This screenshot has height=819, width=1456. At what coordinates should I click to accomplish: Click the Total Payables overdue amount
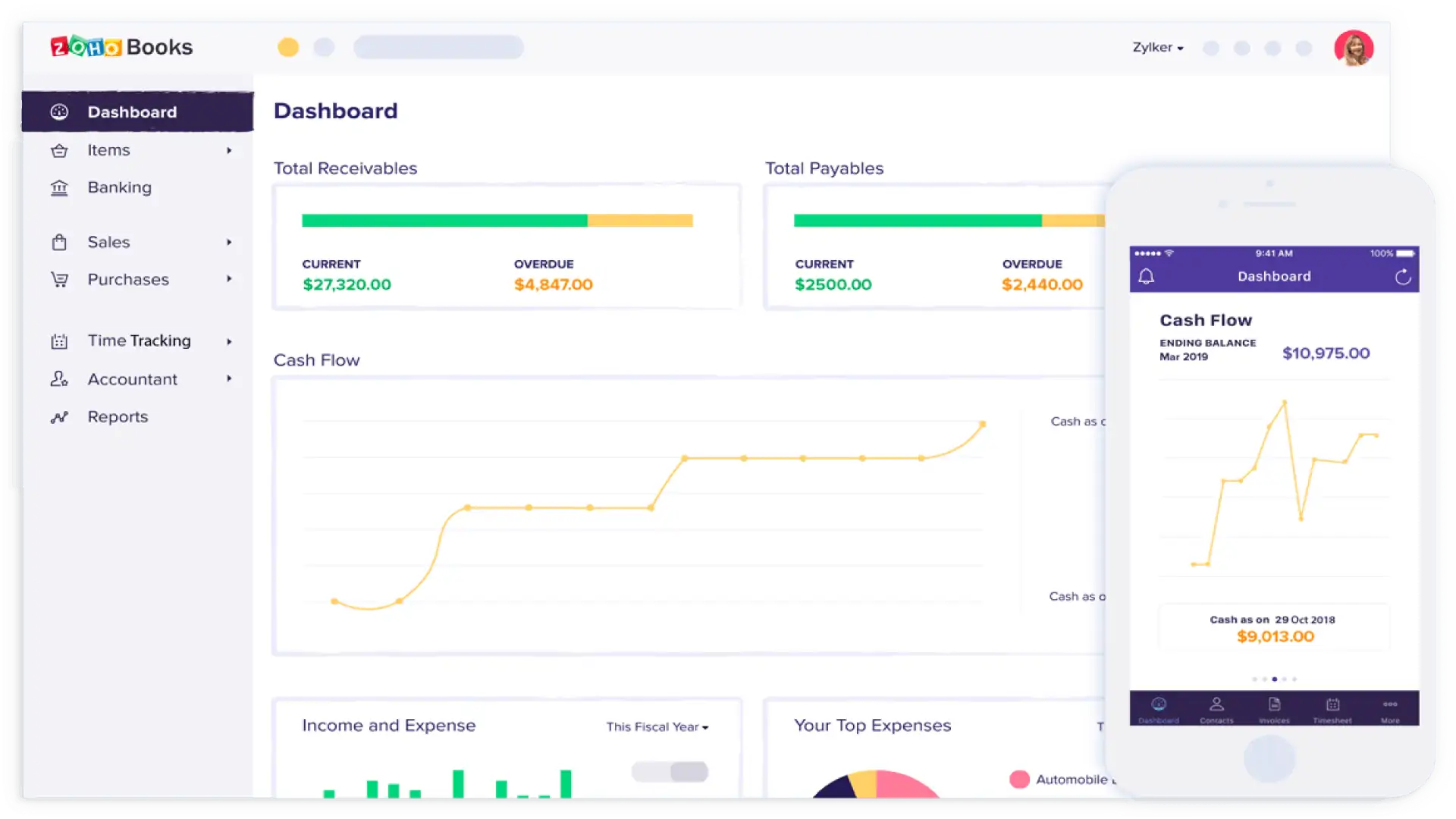coord(1042,284)
